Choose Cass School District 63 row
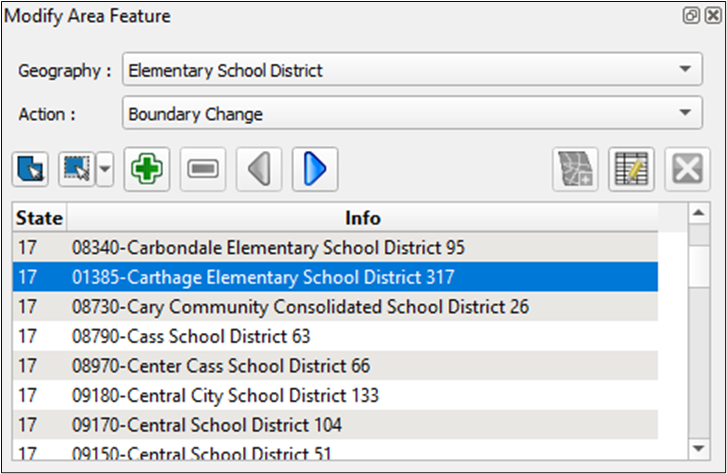Screen dimensions: 727x474 pos(191,336)
